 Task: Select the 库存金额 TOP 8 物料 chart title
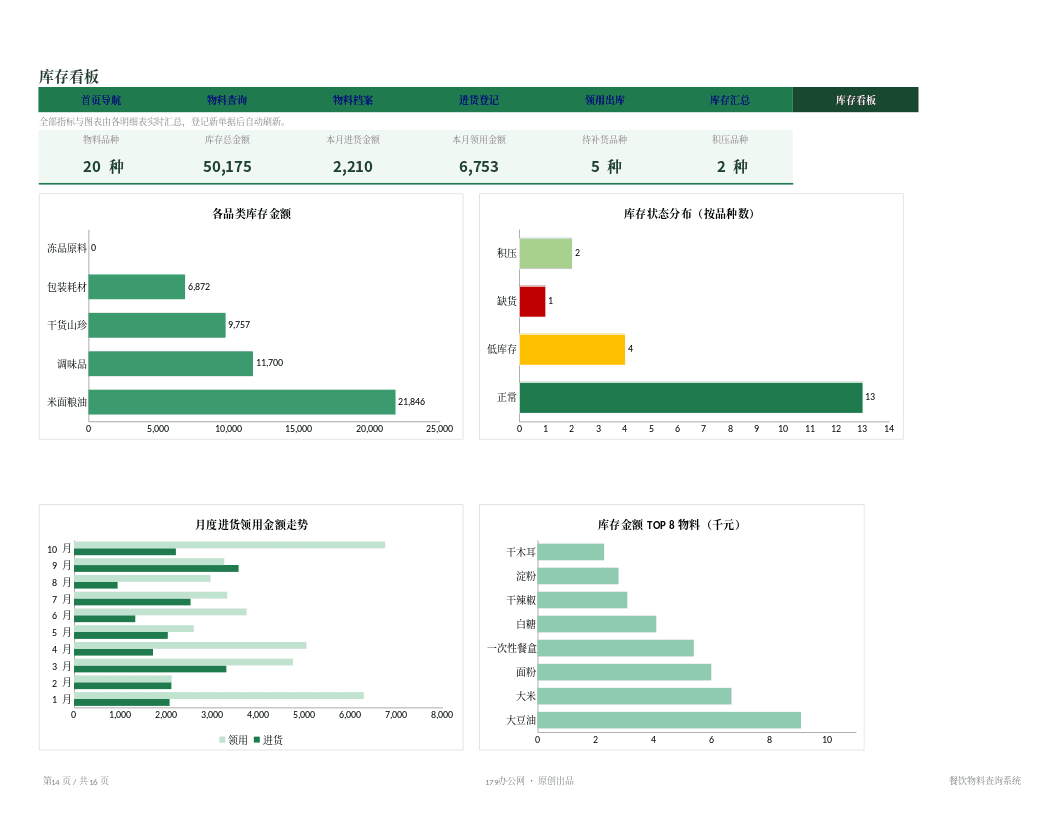coord(669,524)
